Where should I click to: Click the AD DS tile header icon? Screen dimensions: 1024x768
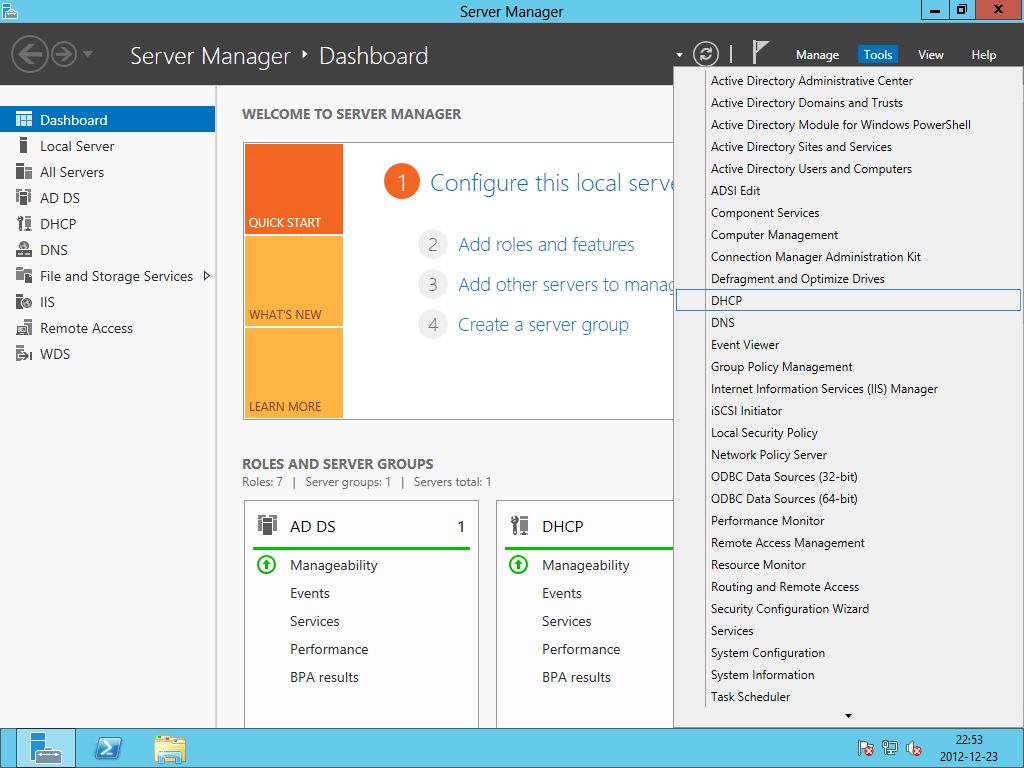(x=267, y=525)
